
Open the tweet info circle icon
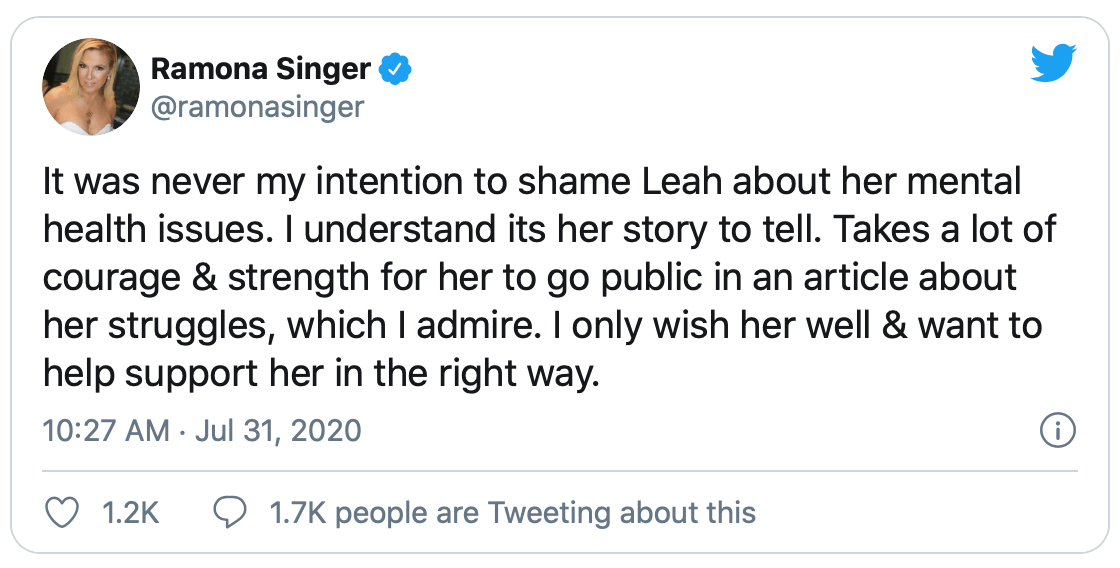[x=1057, y=431]
